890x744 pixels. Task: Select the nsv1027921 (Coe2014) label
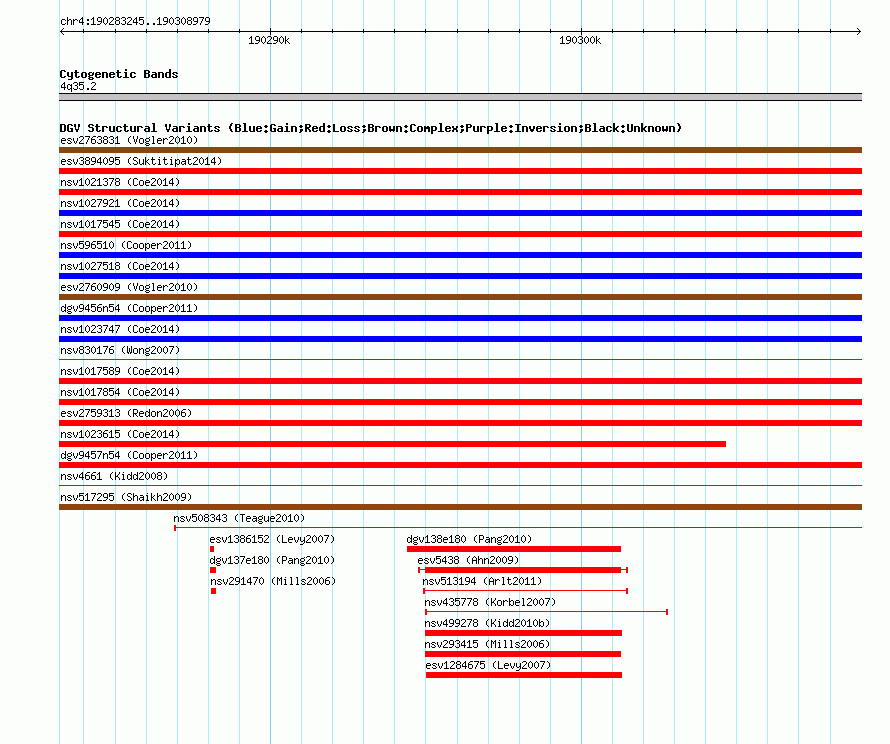(x=120, y=203)
